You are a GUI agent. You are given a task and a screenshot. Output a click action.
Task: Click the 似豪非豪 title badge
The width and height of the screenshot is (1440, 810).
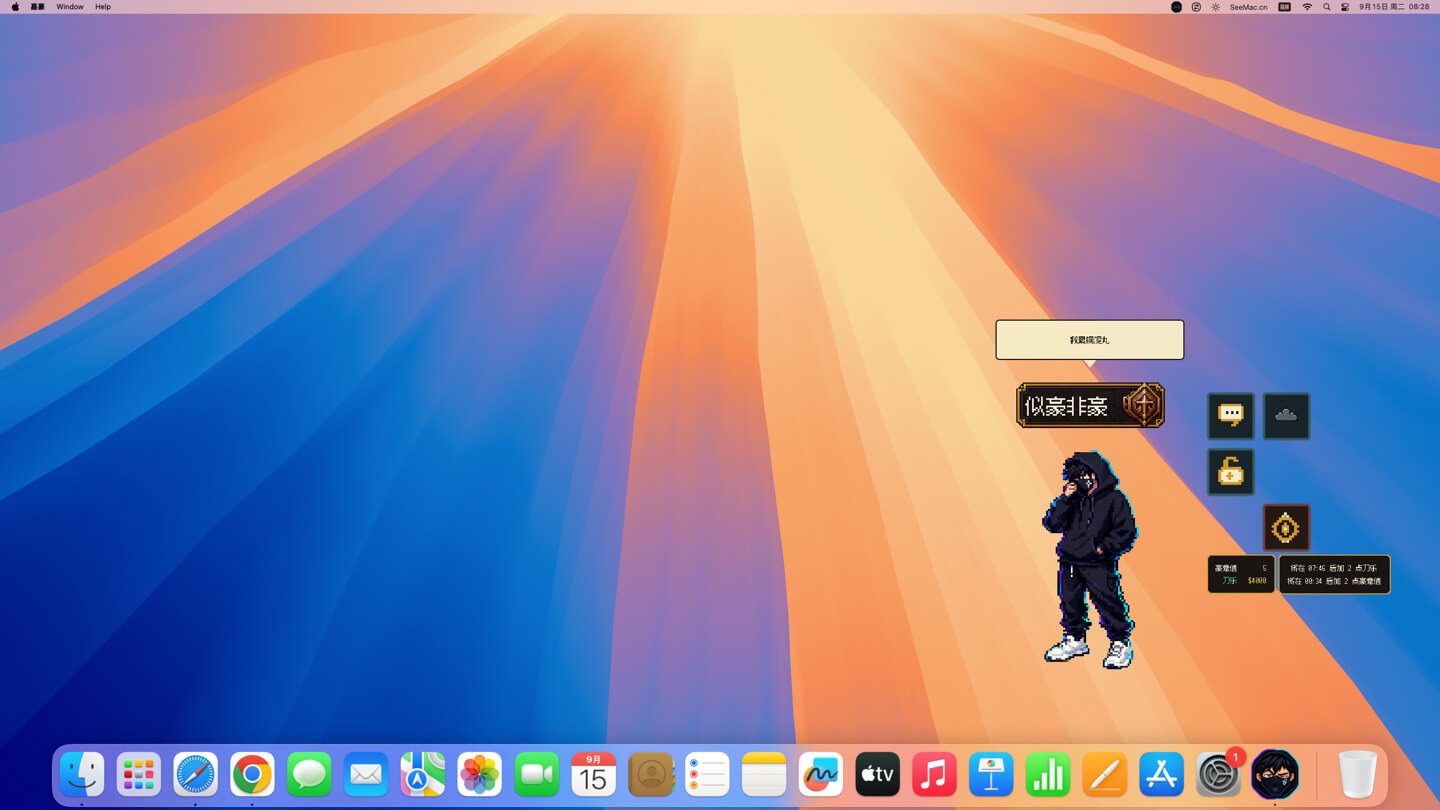point(1090,406)
